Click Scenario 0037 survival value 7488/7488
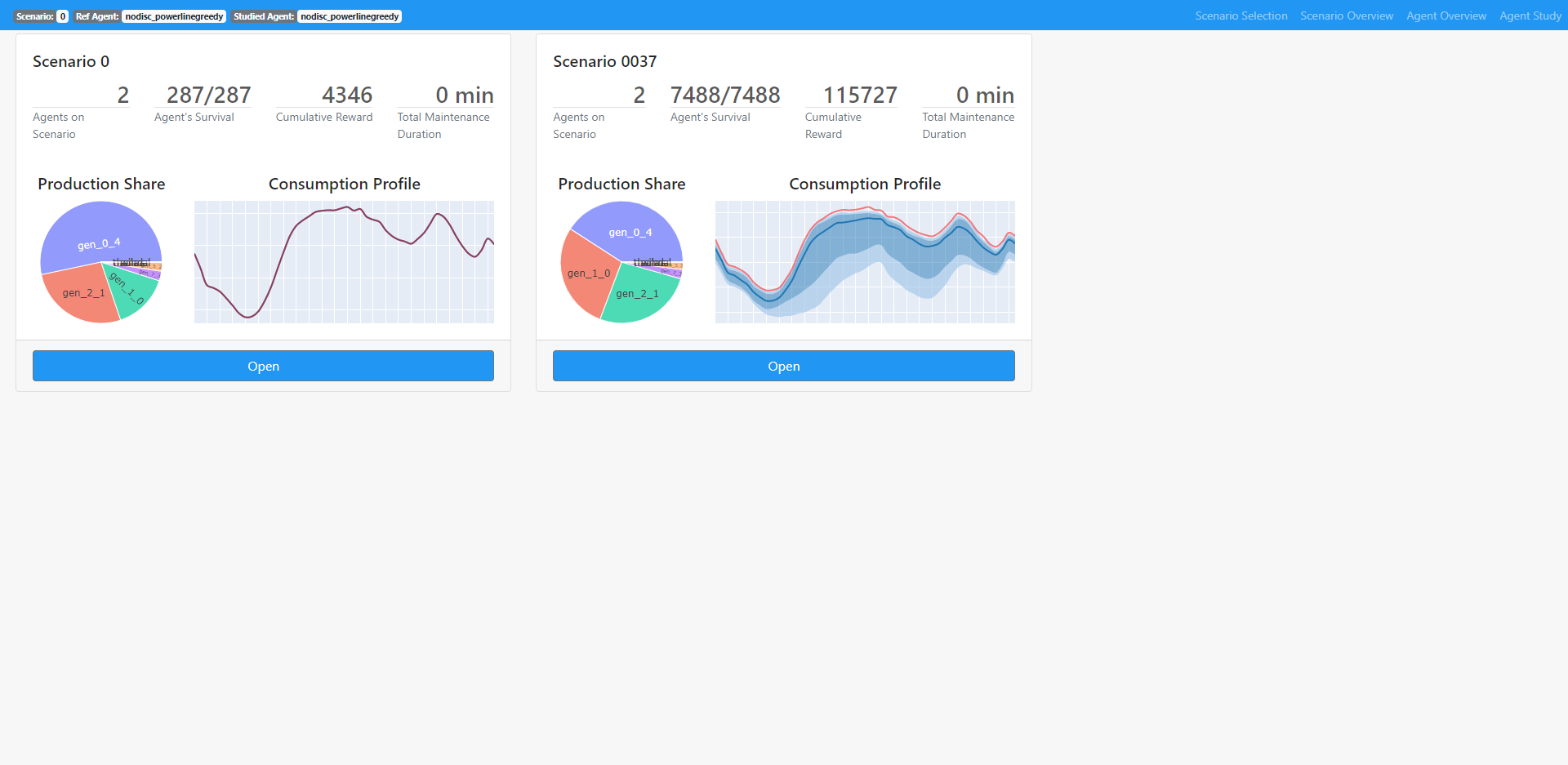This screenshot has width=1568, height=765. (x=725, y=95)
